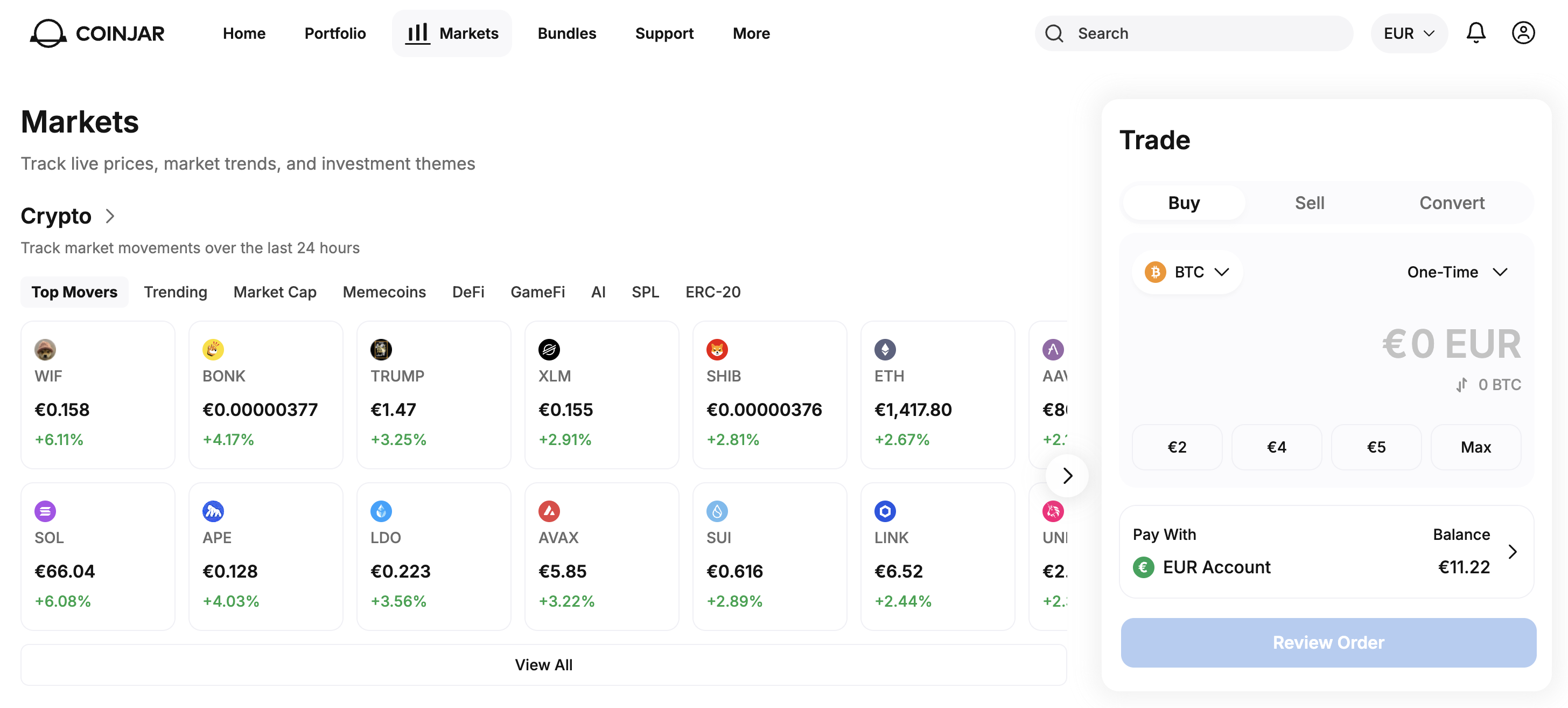
Task: Click the LDO Lido icon
Action: tap(381, 511)
